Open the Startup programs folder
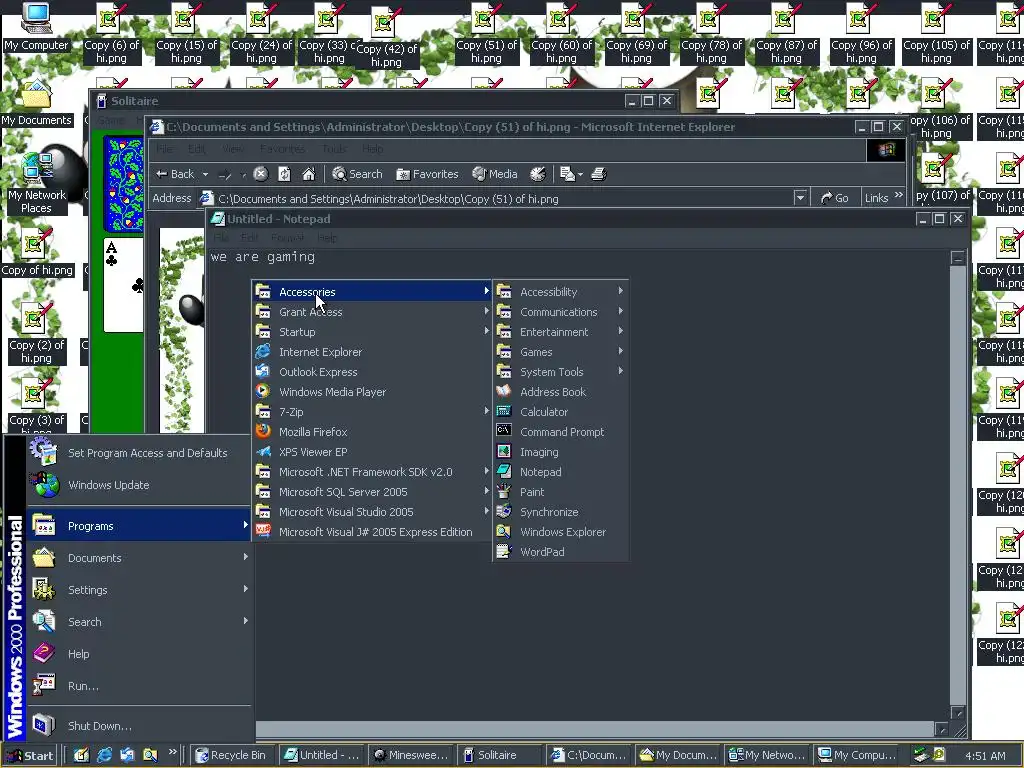Image resolution: width=1024 pixels, height=768 pixels. tap(372, 332)
